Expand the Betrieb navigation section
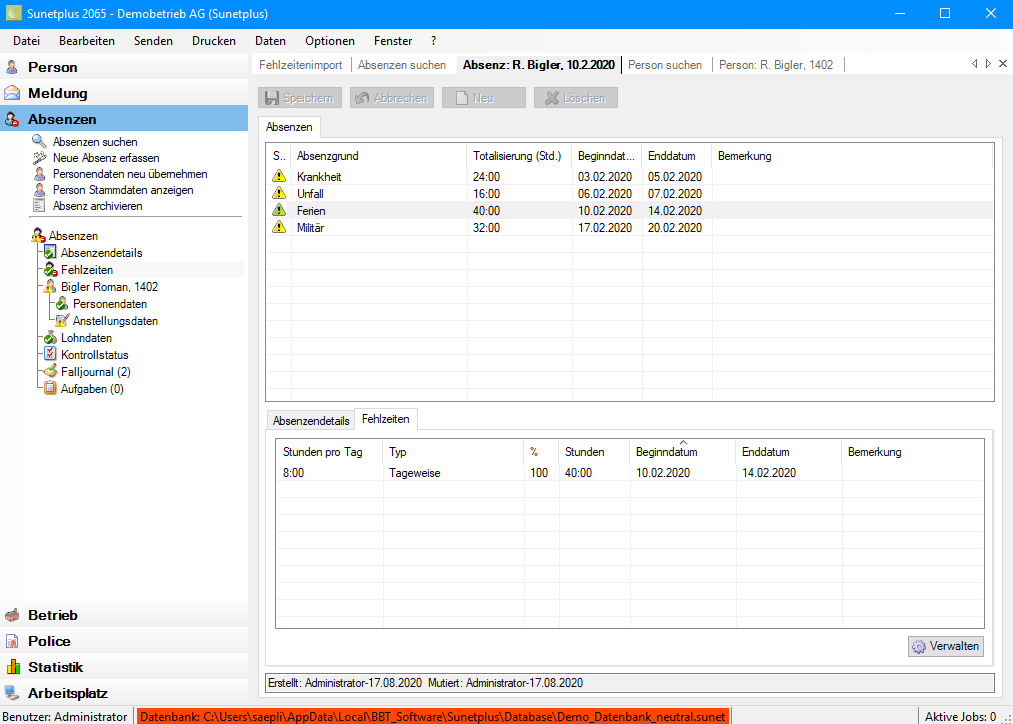Image resolution: width=1013 pixels, height=724 pixels. [52, 615]
